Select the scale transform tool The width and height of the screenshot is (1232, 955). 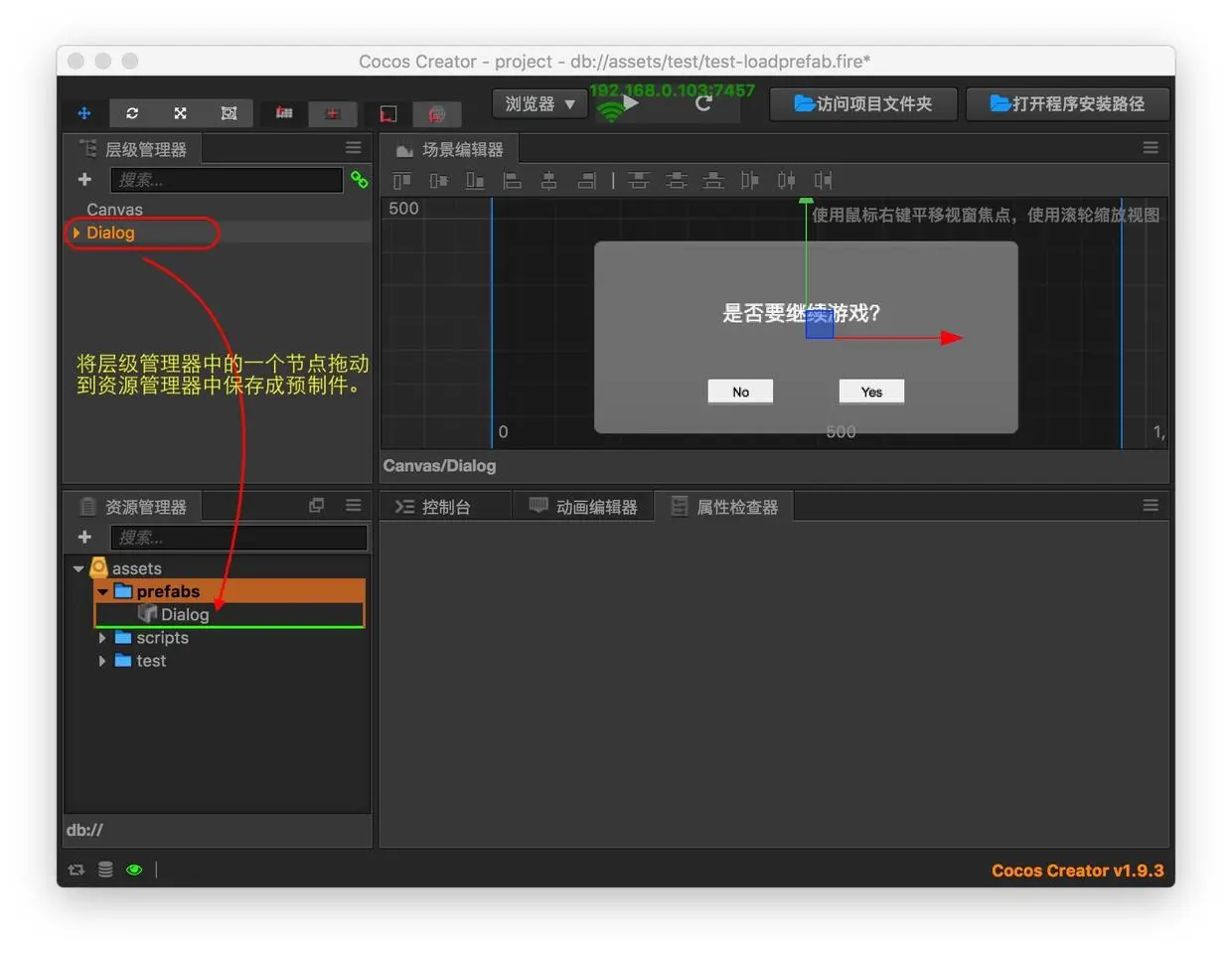(180, 113)
